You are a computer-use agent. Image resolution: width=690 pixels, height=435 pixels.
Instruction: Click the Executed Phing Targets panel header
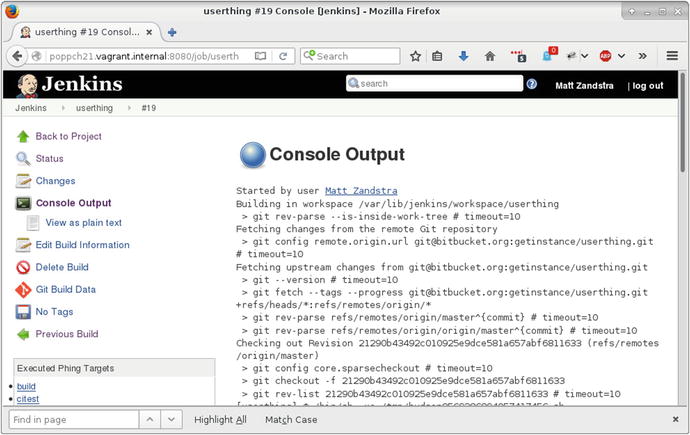[114, 368]
